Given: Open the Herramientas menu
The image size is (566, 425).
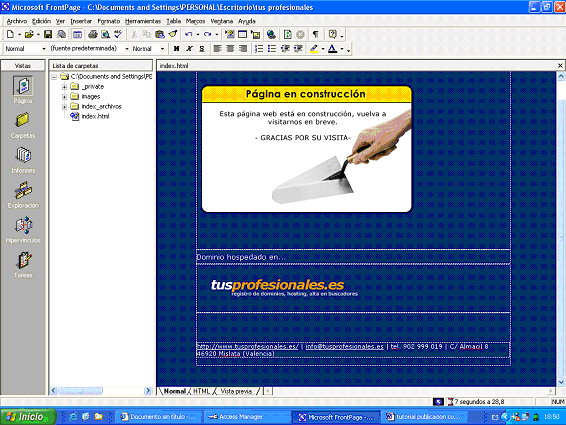Looking at the screenshot, I should 143,21.
